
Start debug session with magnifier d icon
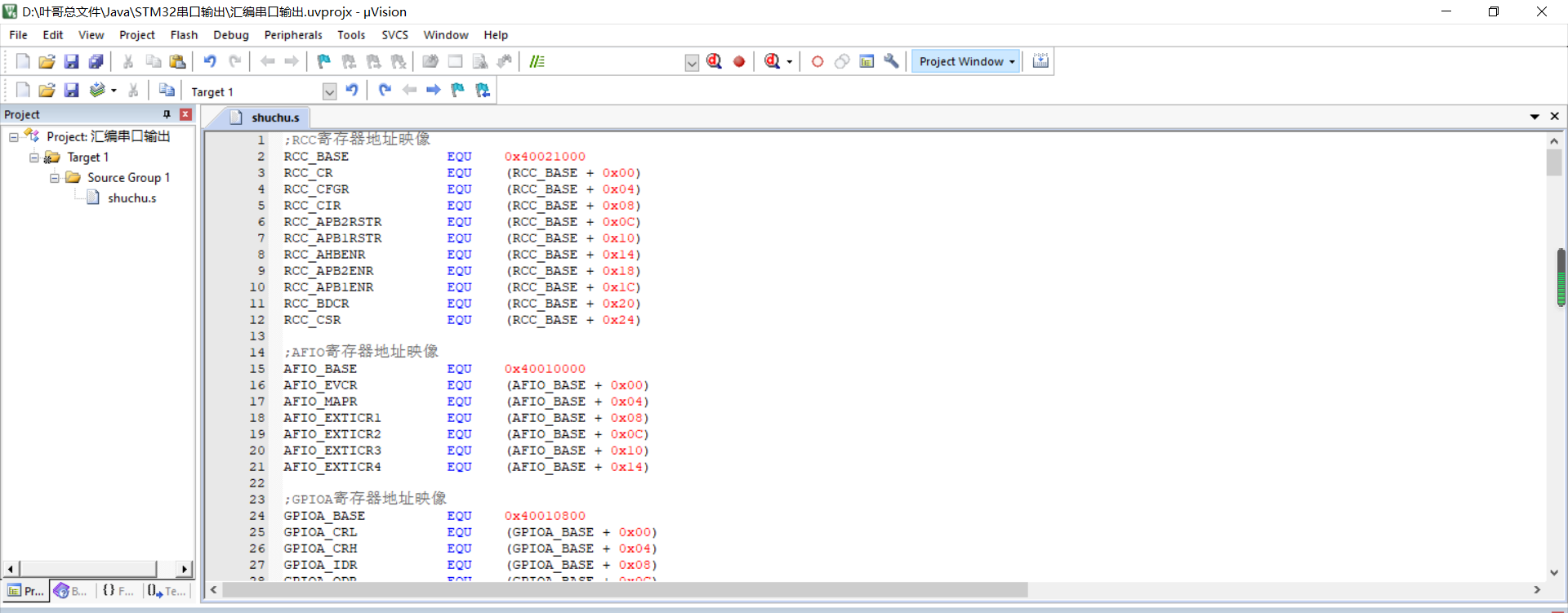(x=715, y=61)
